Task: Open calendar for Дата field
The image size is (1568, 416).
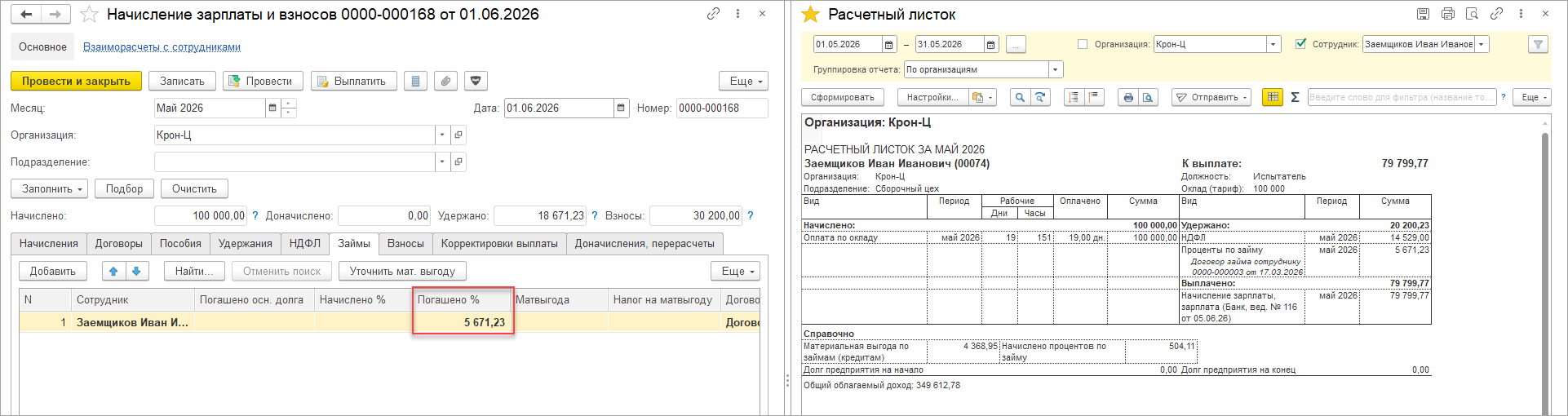Action: (x=621, y=108)
